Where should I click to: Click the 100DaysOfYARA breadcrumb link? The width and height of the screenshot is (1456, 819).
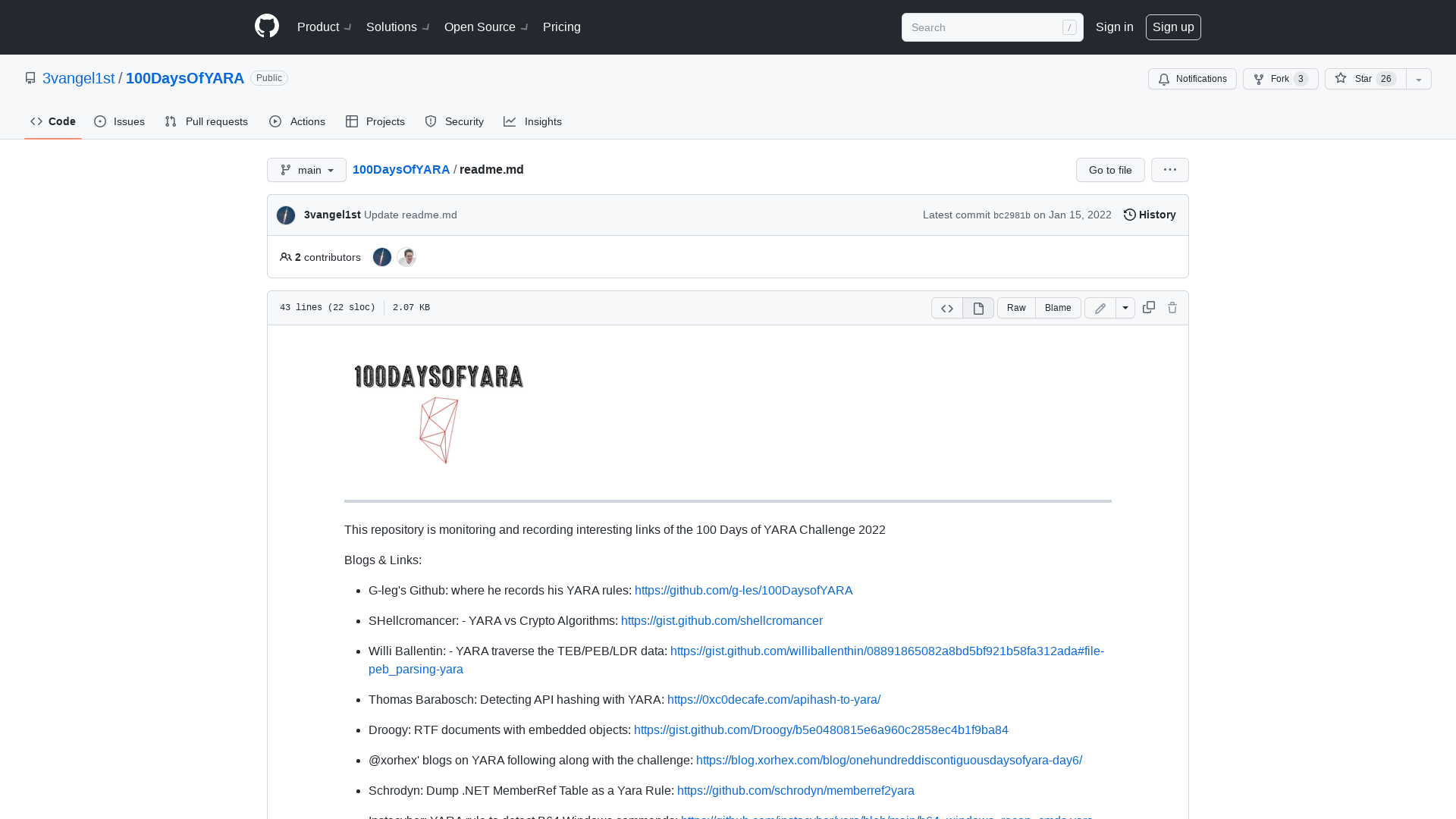click(401, 169)
